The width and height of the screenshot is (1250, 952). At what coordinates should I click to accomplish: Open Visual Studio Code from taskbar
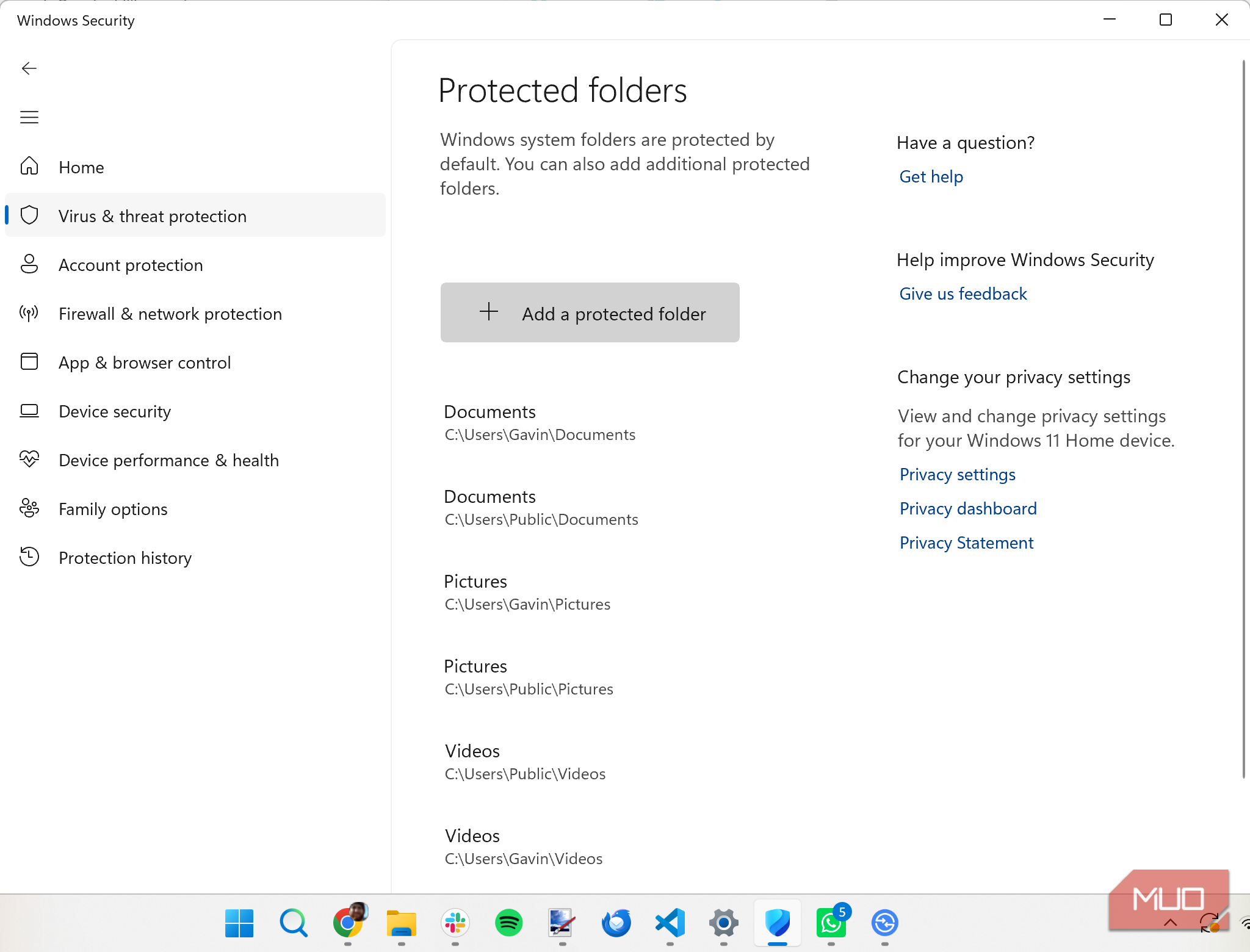[x=670, y=923]
